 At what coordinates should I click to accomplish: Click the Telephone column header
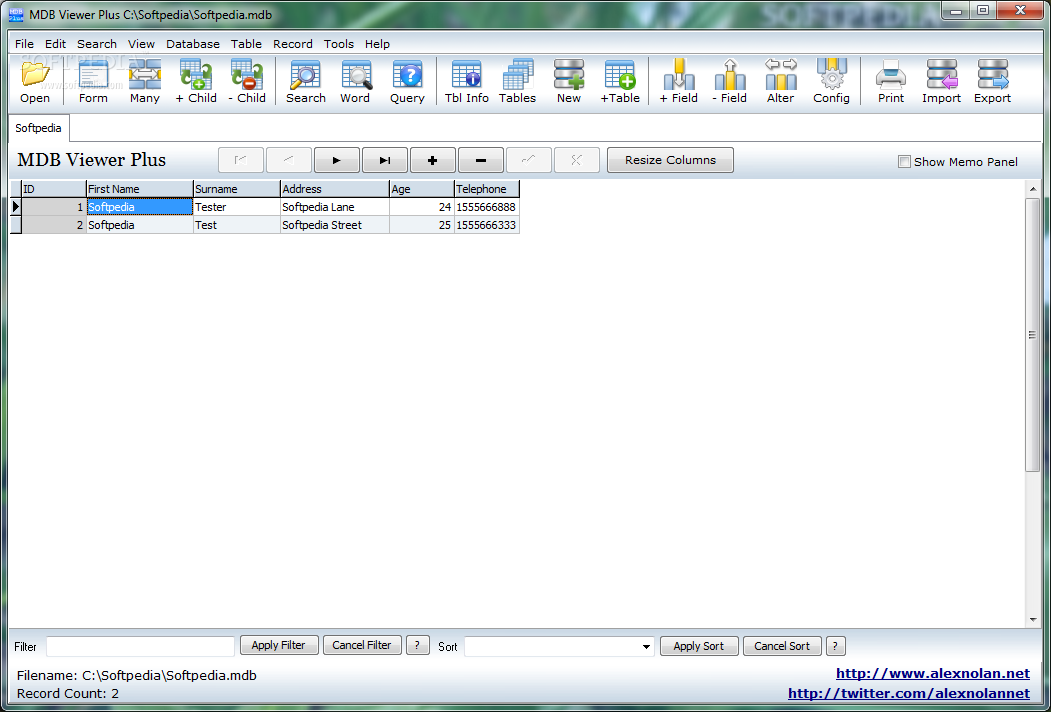pyautogui.click(x=487, y=189)
